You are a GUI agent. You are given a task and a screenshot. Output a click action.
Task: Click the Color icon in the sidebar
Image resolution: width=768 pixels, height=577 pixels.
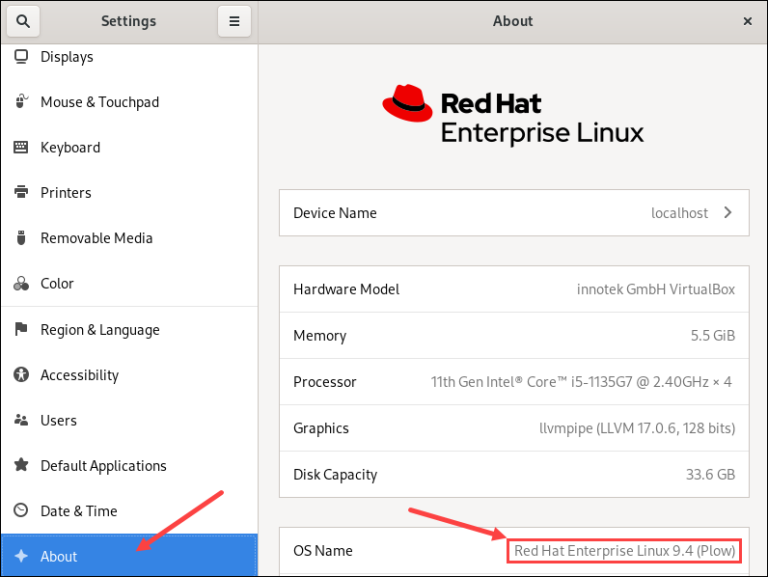click(21, 283)
